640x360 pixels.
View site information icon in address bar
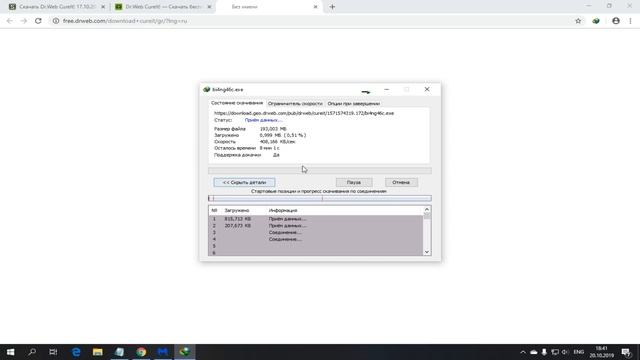pyautogui.click(x=56, y=21)
